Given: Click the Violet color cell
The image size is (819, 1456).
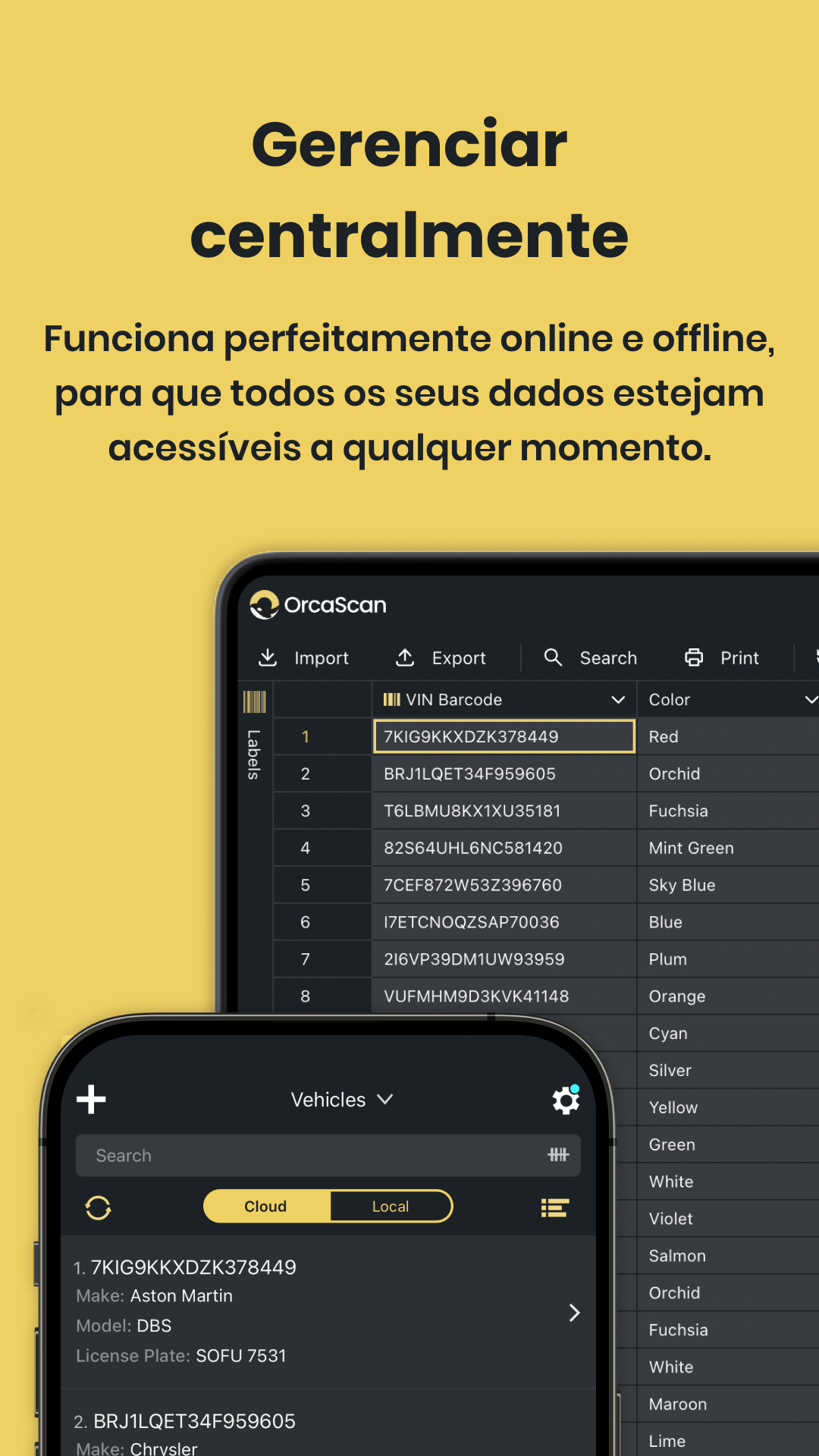Looking at the screenshot, I should (x=728, y=1219).
